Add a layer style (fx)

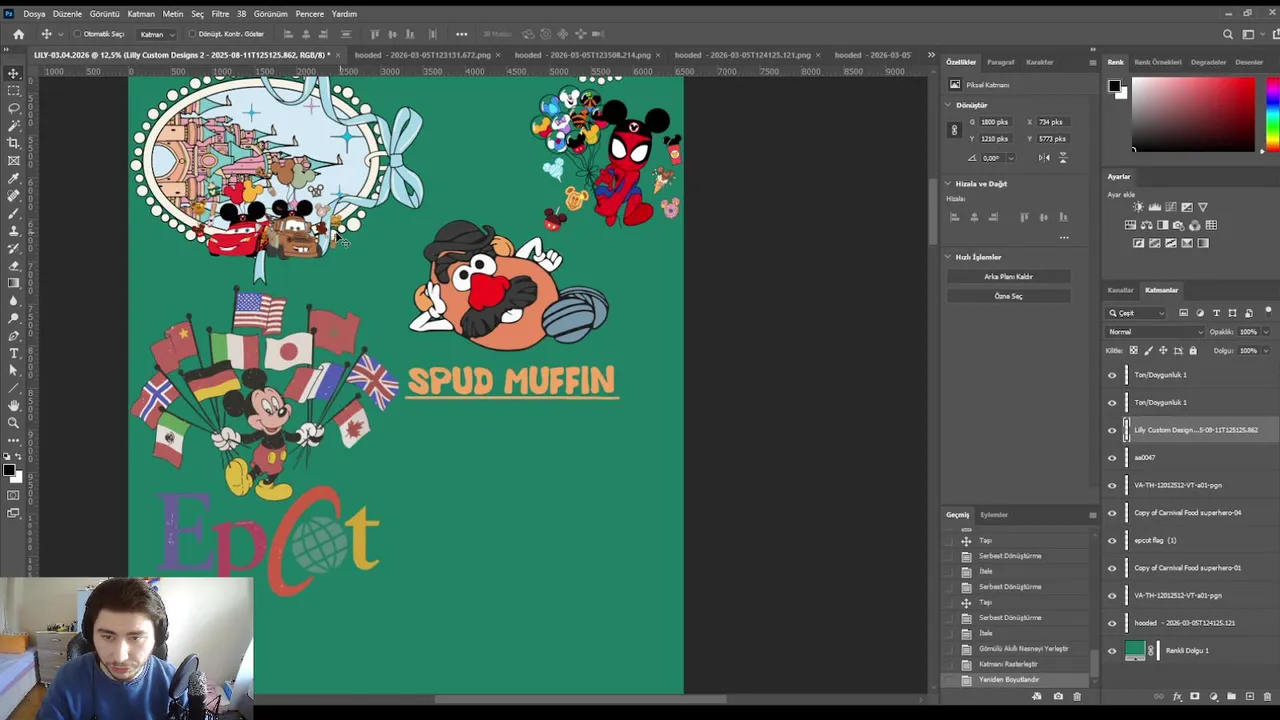(1177, 697)
